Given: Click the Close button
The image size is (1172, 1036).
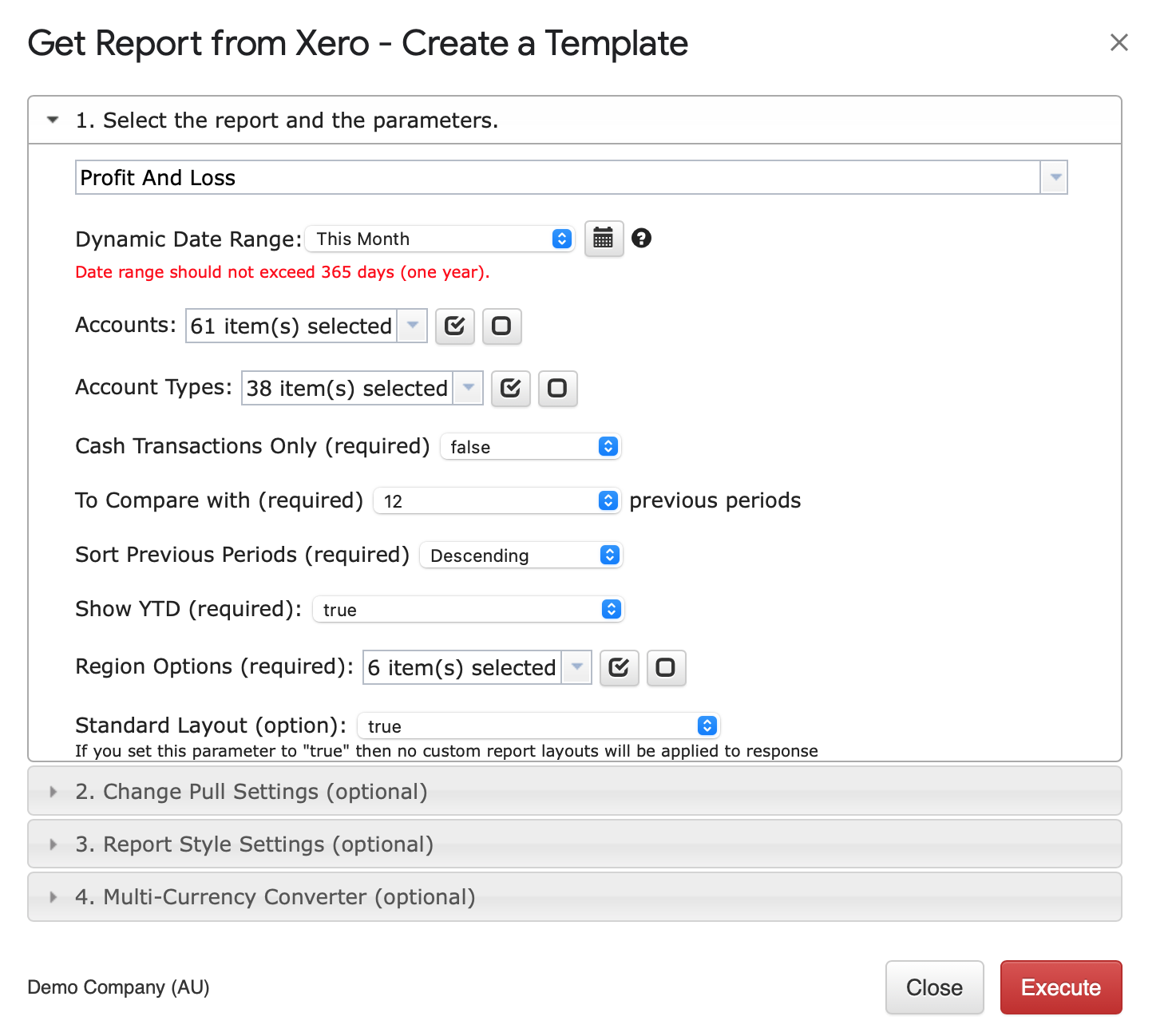Looking at the screenshot, I should [x=934, y=987].
